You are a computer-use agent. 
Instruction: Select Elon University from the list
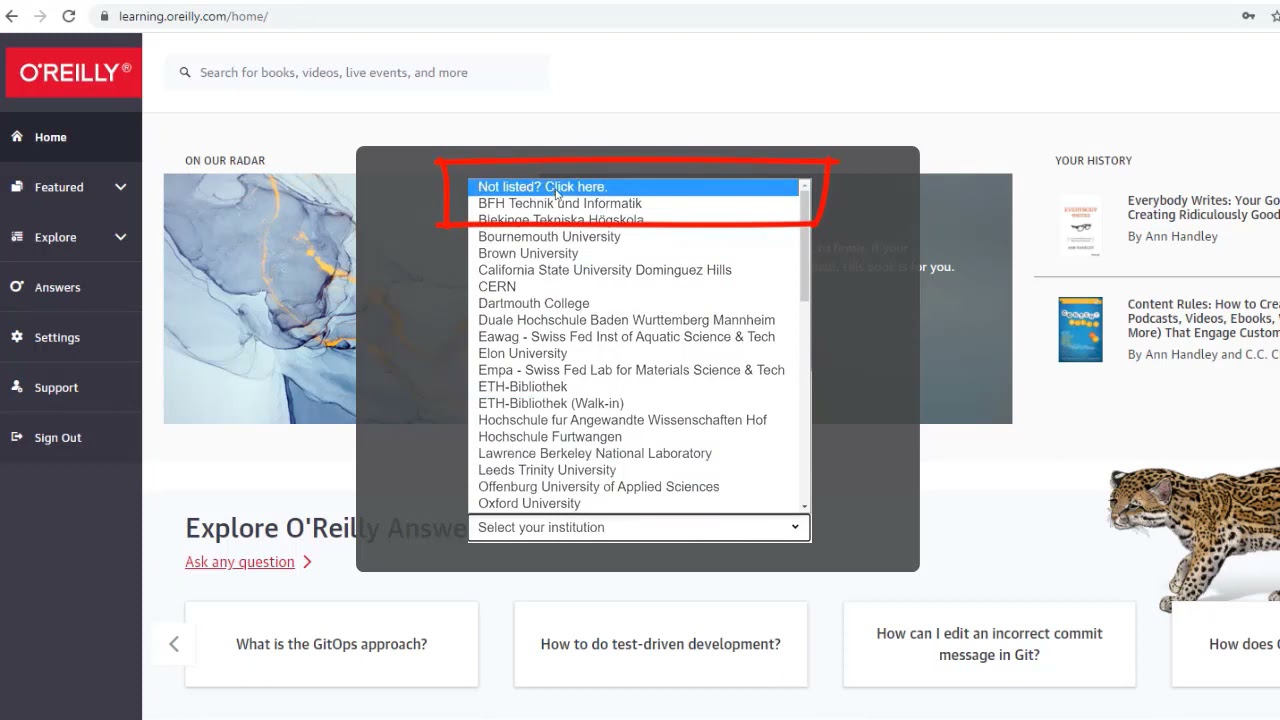pos(633,353)
